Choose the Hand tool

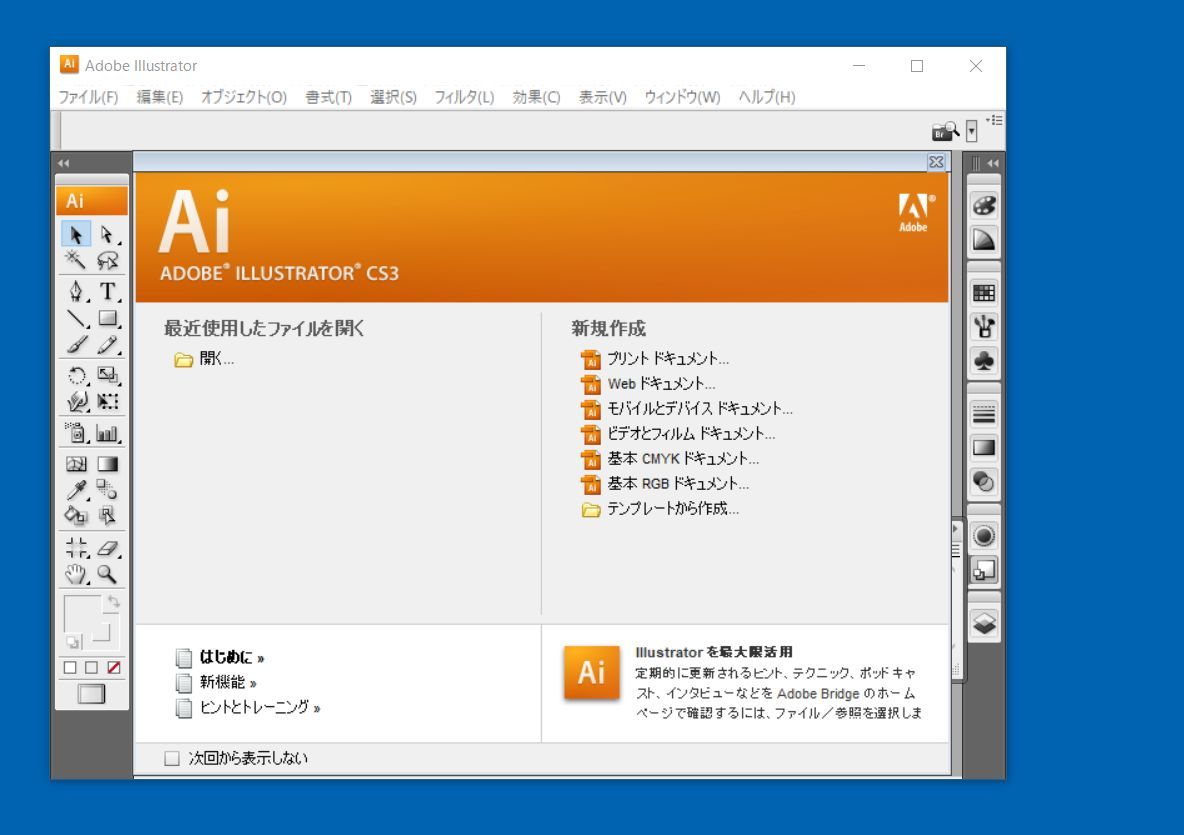pos(76,573)
